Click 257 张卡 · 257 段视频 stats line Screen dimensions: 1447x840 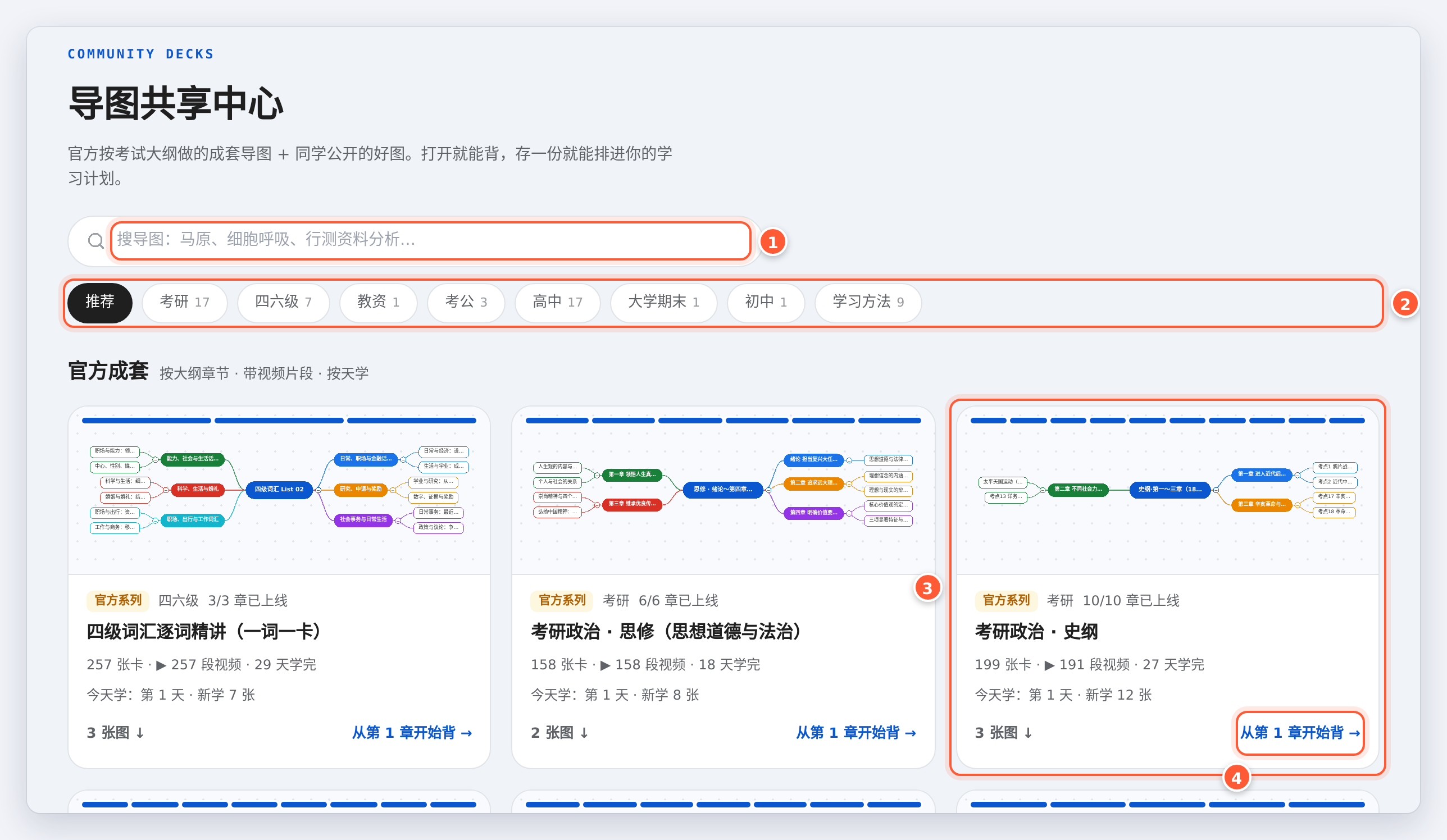(202, 665)
